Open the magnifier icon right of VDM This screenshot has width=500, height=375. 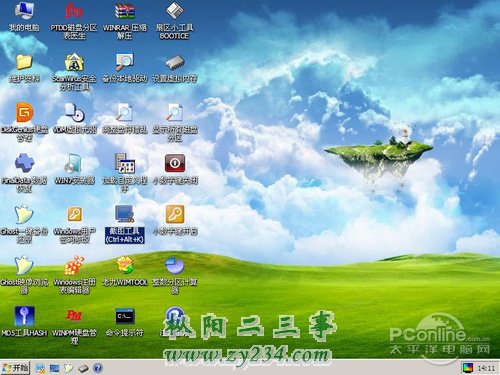click(x=124, y=113)
